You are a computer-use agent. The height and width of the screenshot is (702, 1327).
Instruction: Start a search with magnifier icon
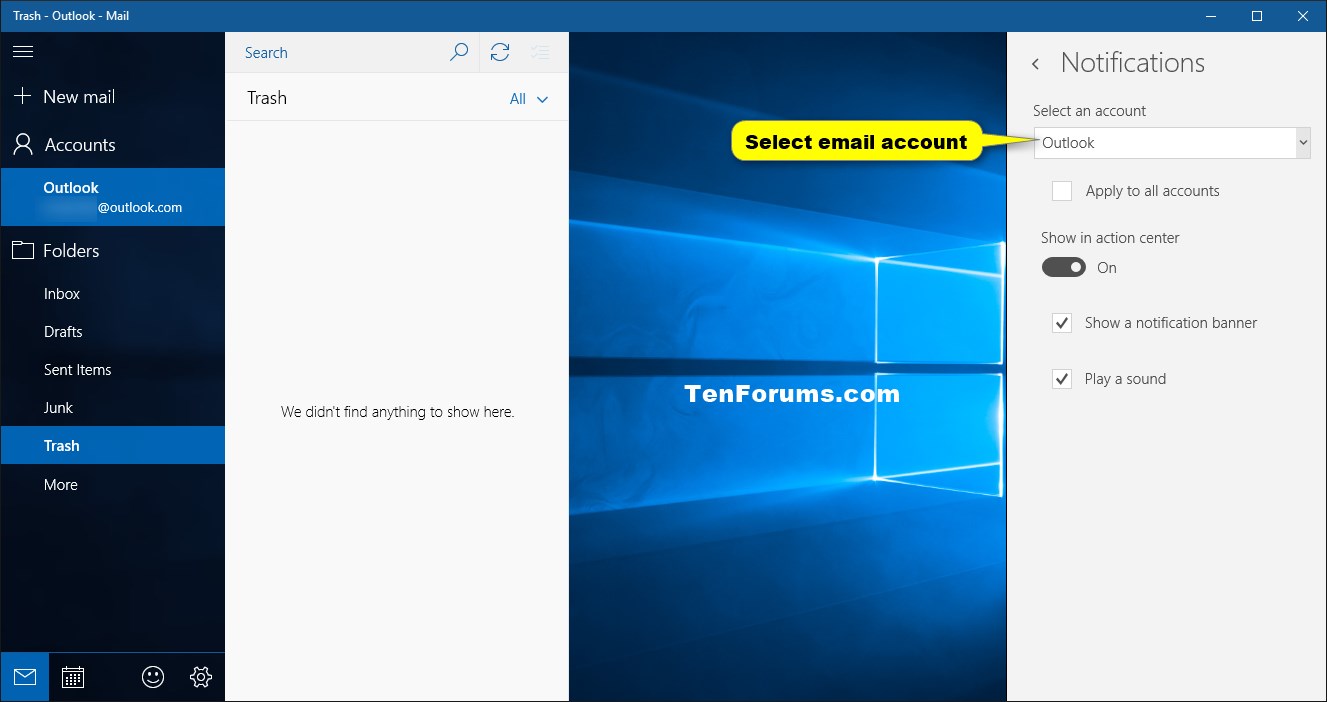click(x=459, y=52)
